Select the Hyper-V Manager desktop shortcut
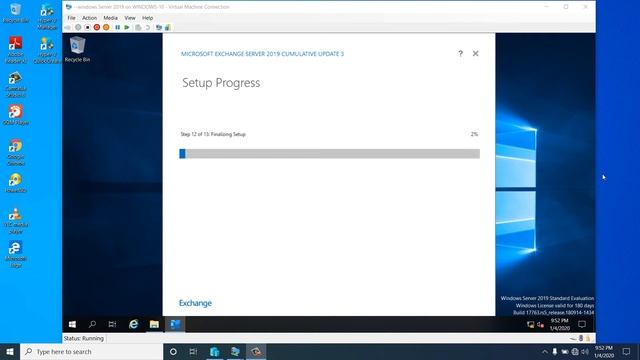 (47, 17)
